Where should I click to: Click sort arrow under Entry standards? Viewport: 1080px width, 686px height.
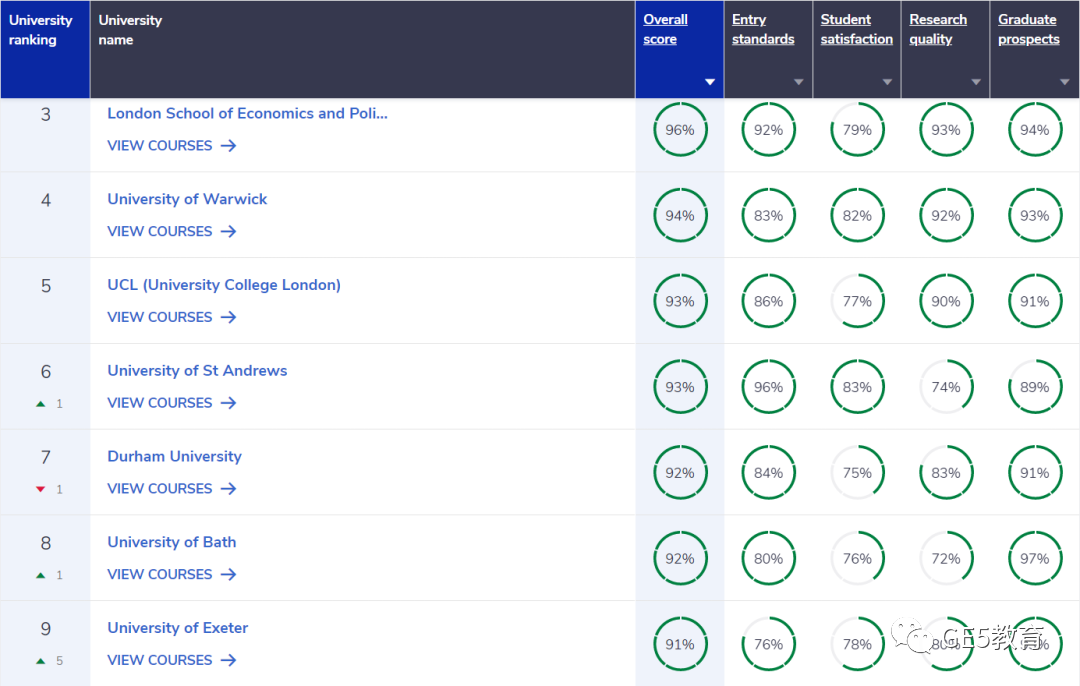click(x=798, y=82)
